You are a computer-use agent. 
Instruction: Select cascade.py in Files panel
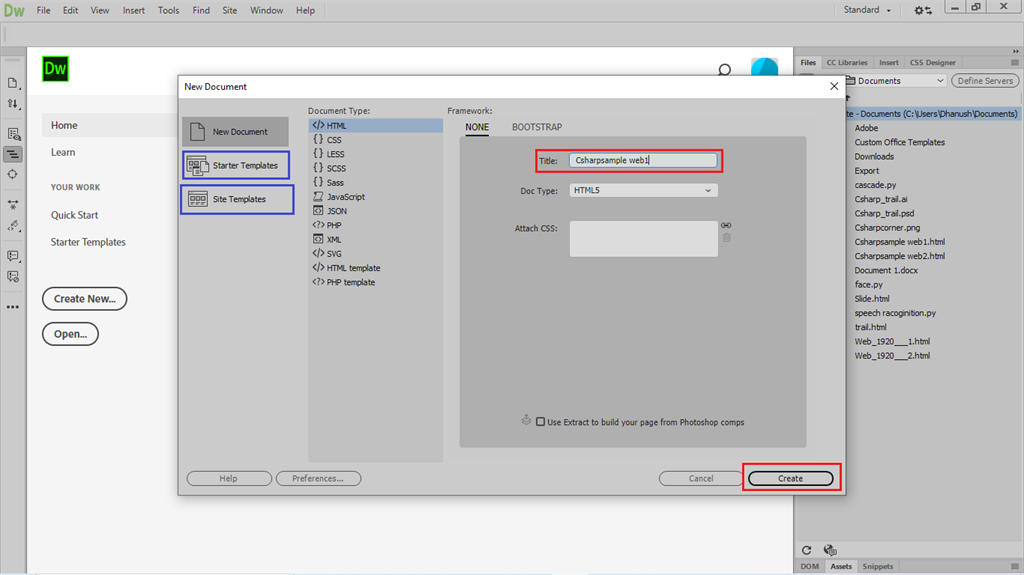coord(875,185)
